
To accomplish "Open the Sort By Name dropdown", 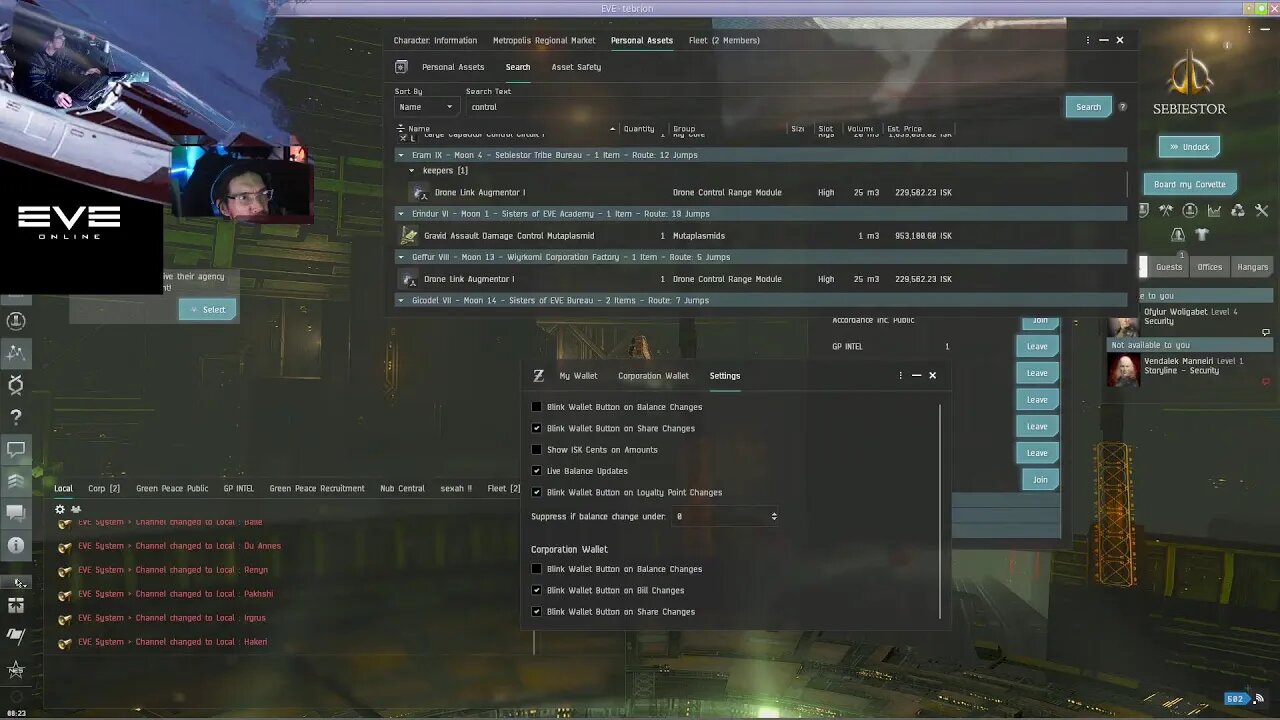I will coord(426,107).
